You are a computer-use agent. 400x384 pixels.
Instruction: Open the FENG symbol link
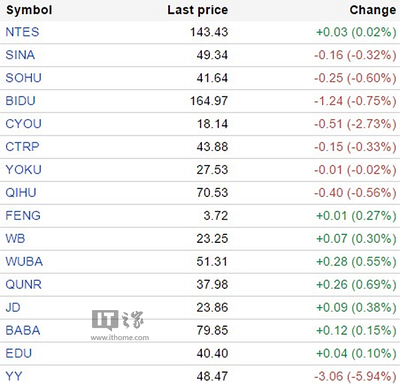[23, 216]
